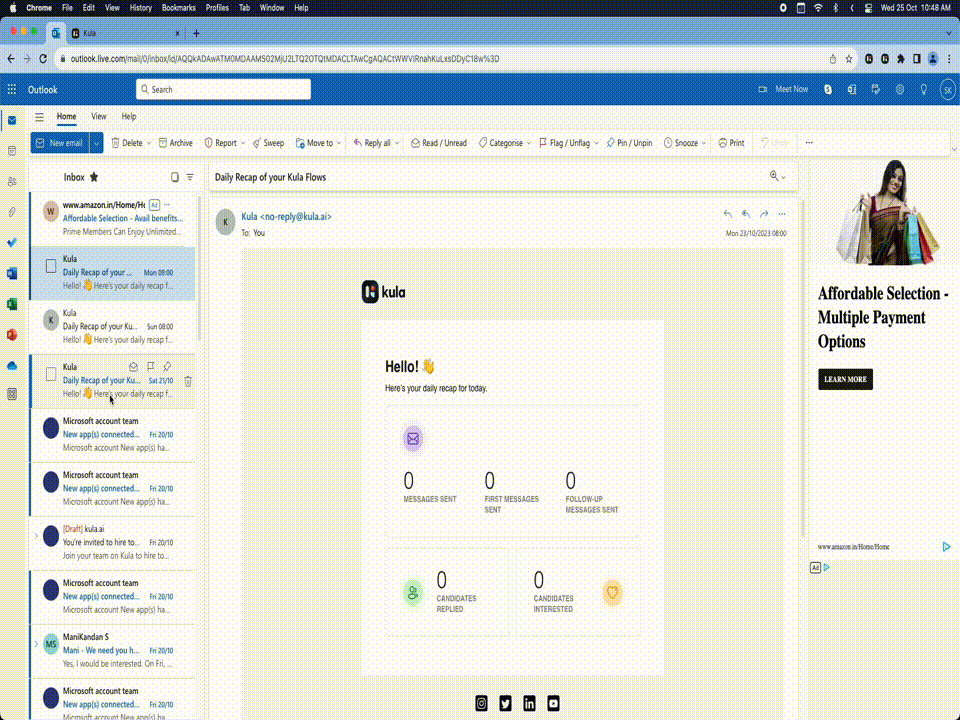Launch Excel from the sidebar
Image resolution: width=960 pixels, height=720 pixels.
coord(12,304)
